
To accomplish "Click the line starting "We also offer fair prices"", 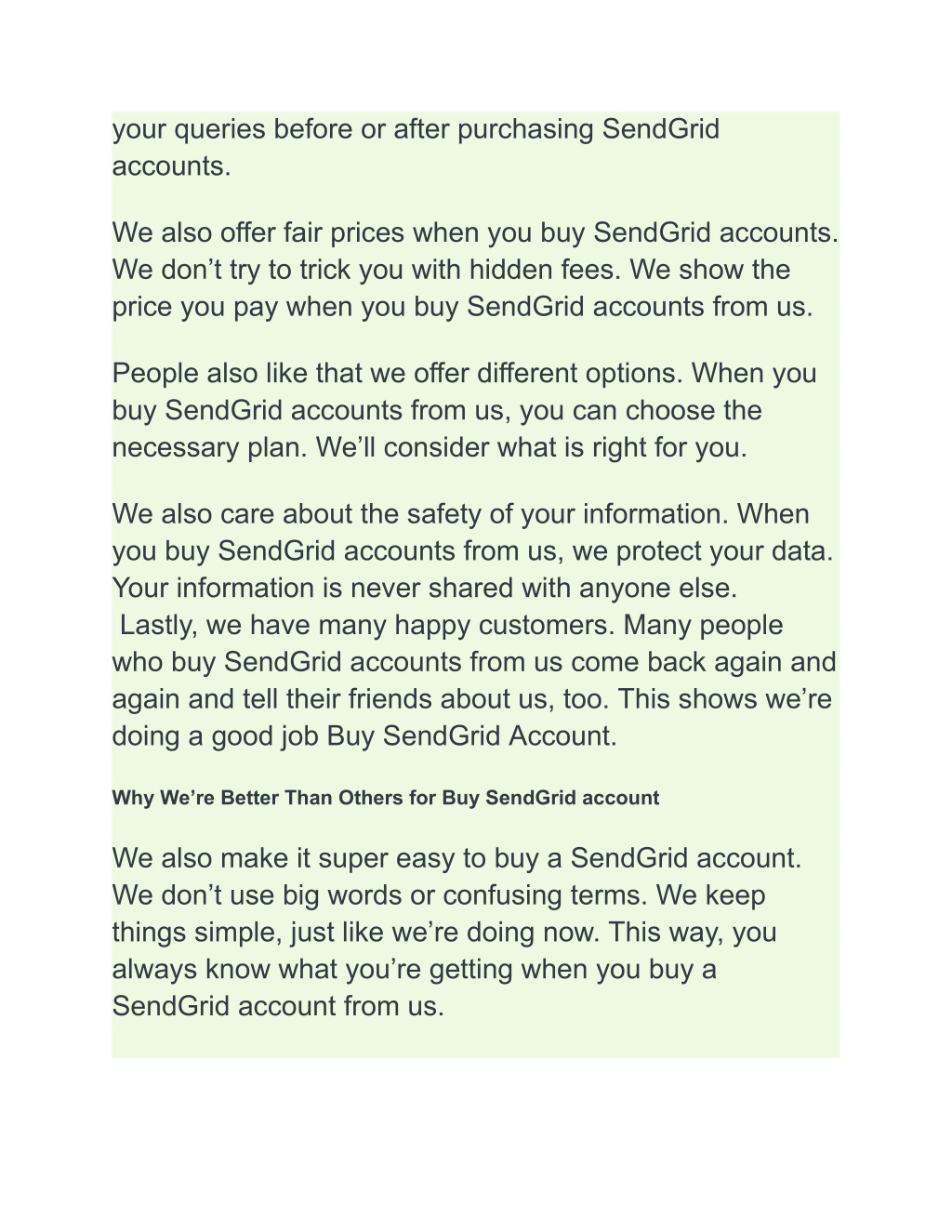I will coord(475,232).
